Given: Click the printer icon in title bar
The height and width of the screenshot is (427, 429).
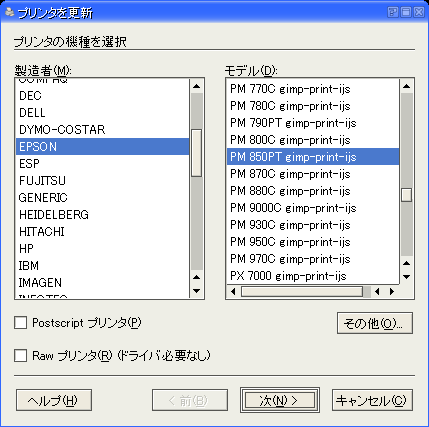Looking at the screenshot, I should tap(10, 12).
